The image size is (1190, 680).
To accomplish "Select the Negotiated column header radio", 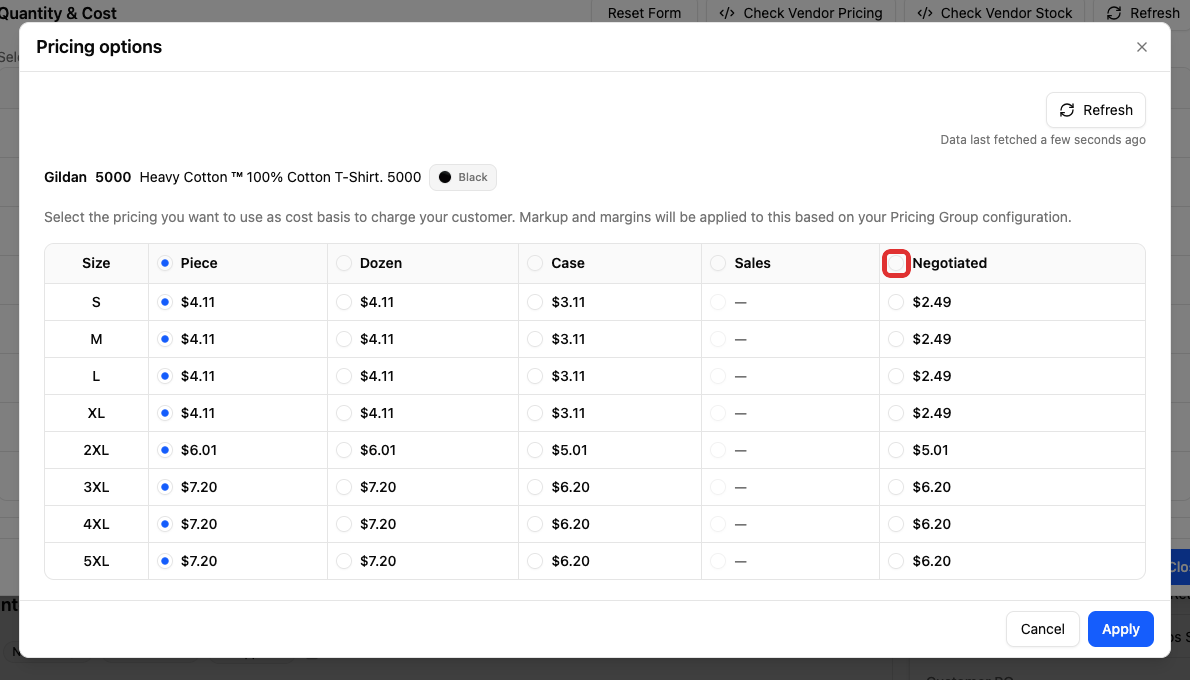I will pos(896,263).
